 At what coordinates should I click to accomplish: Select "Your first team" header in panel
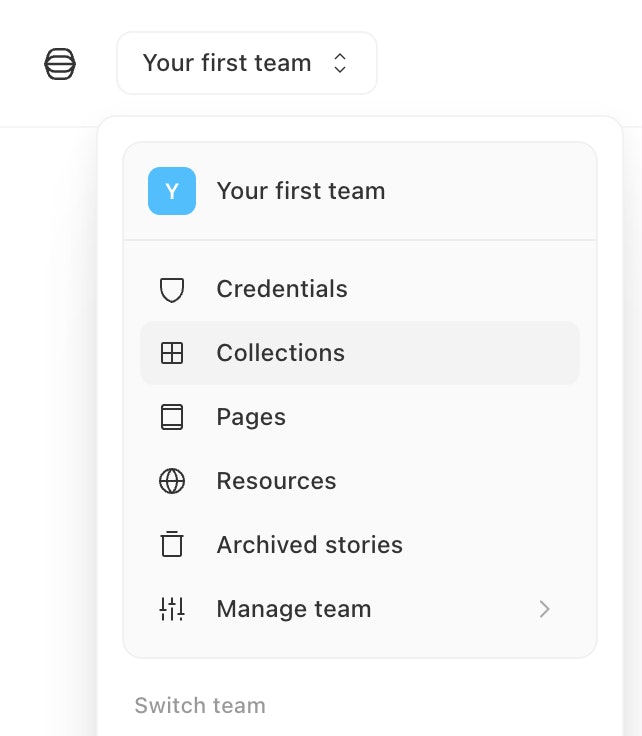pyautogui.click(x=301, y=191)
